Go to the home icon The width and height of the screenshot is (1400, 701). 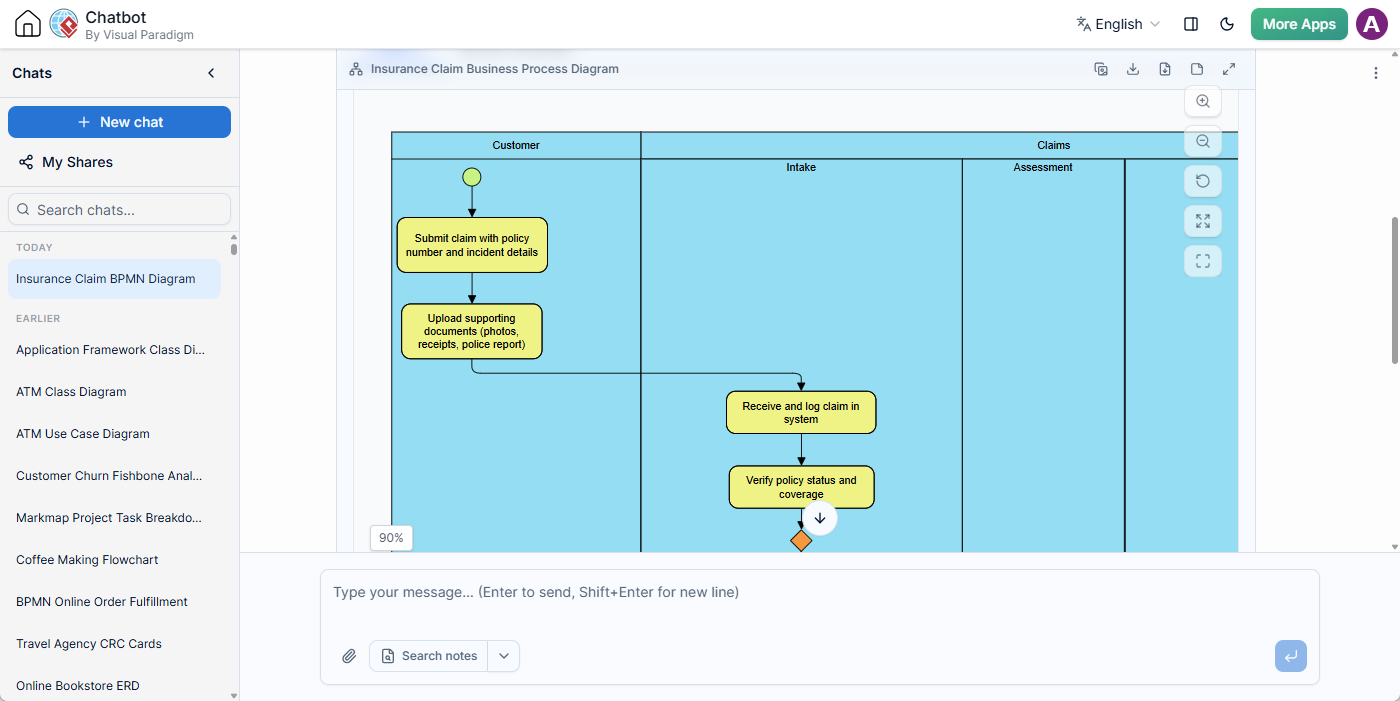(28, 24)
